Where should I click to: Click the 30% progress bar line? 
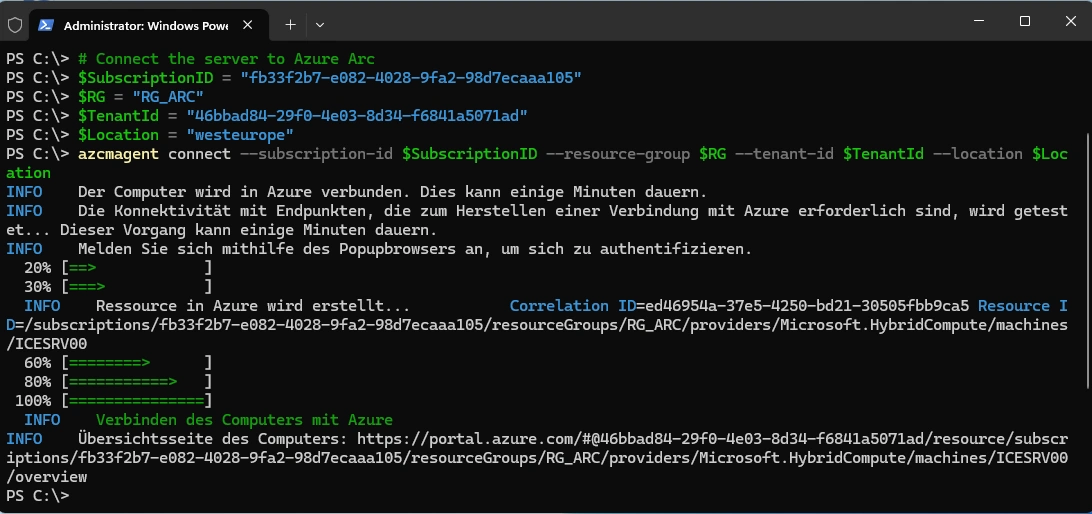118,286
